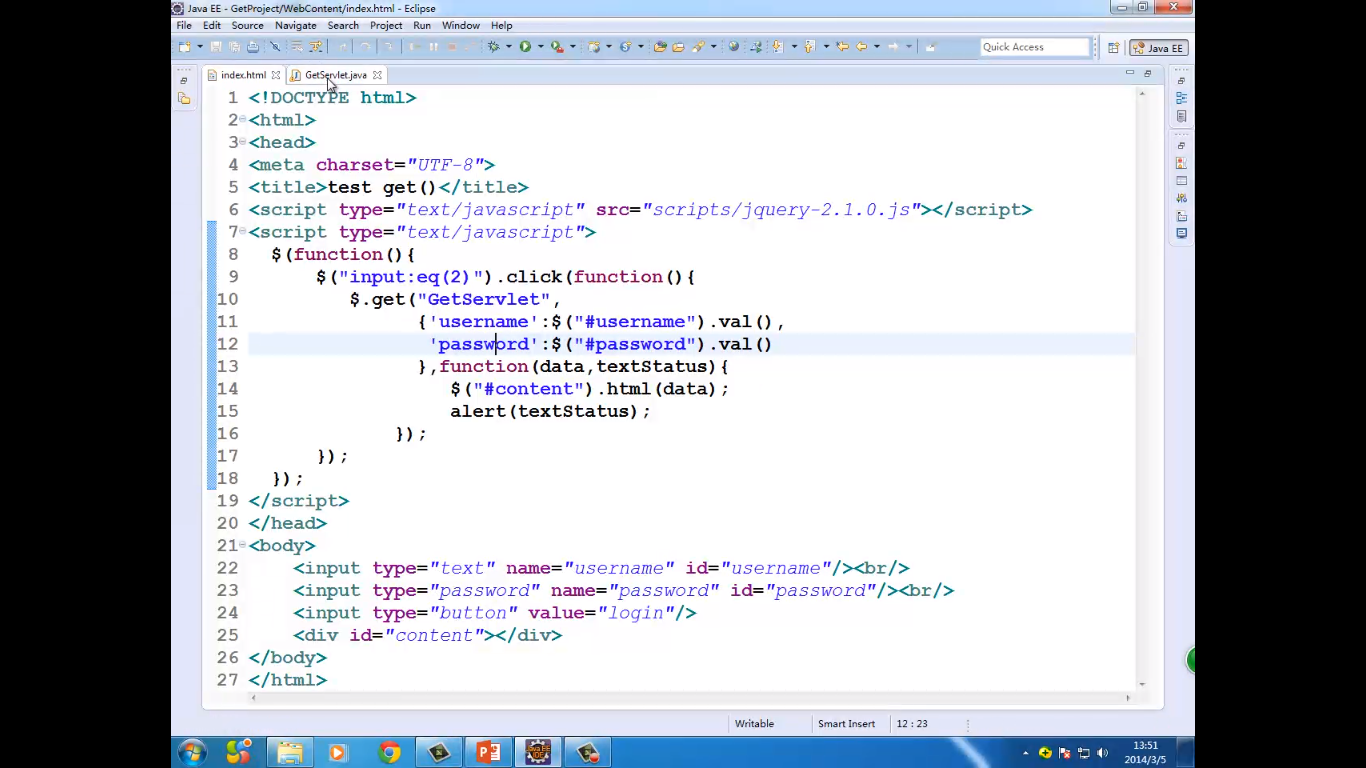Open the External Tools dropdown arrow
Image resolution: width=1366 pixels, height=768 pixels.
pos(573,47)
